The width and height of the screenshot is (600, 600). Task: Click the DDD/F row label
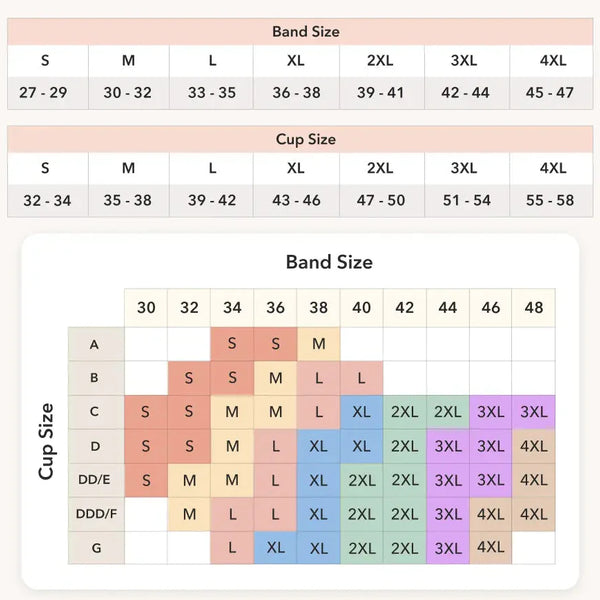point(96,514)
